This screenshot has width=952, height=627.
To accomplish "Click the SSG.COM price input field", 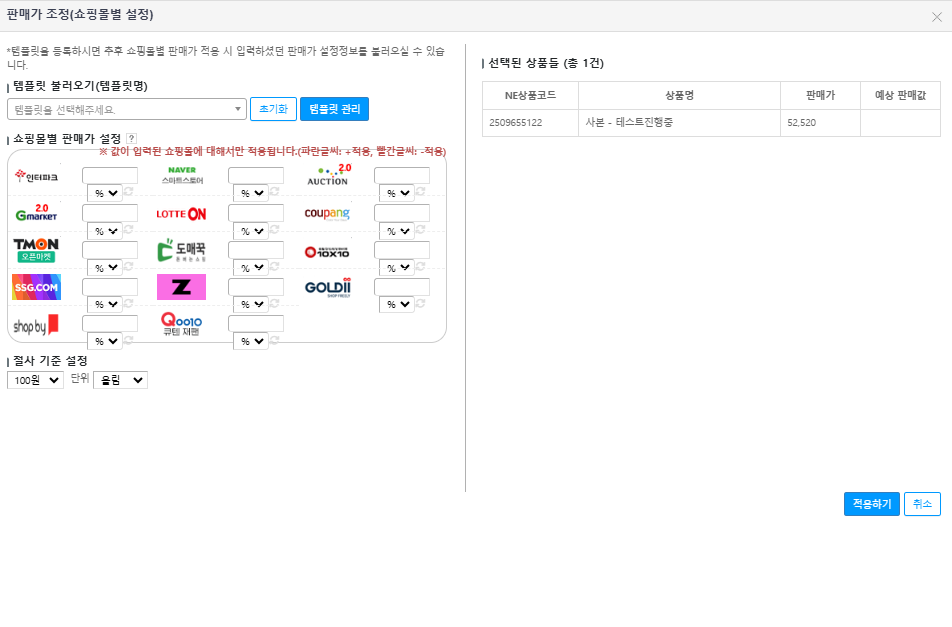I will pyautogui.click(x=110, y=286).
